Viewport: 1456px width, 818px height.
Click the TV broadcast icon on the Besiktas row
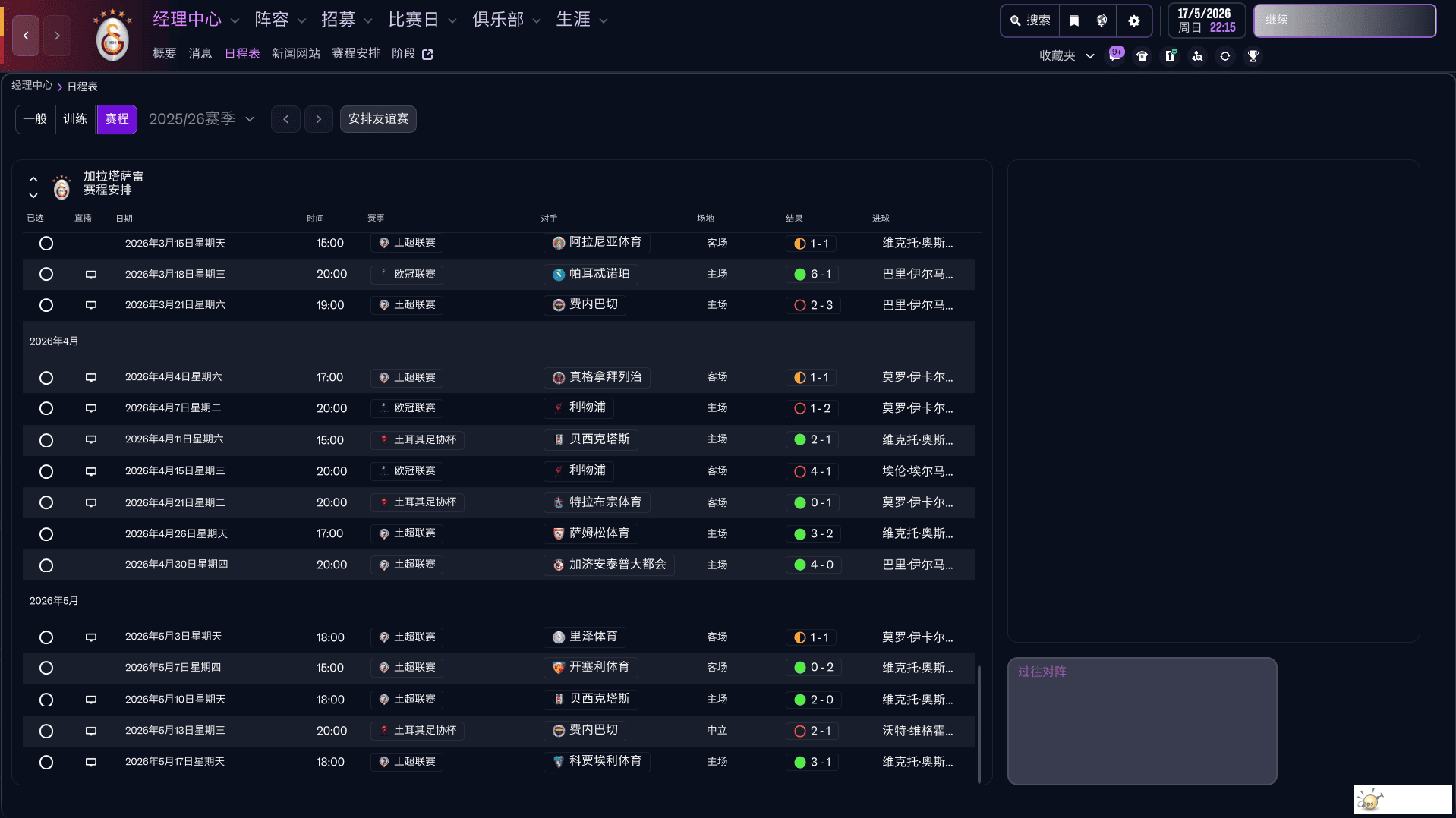(x=91, y=440)
